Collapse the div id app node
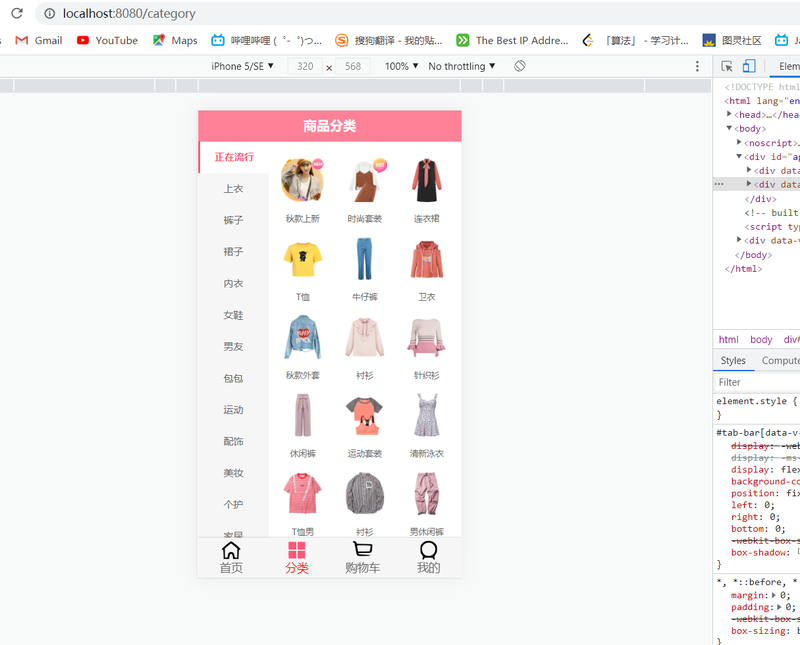 739,156
